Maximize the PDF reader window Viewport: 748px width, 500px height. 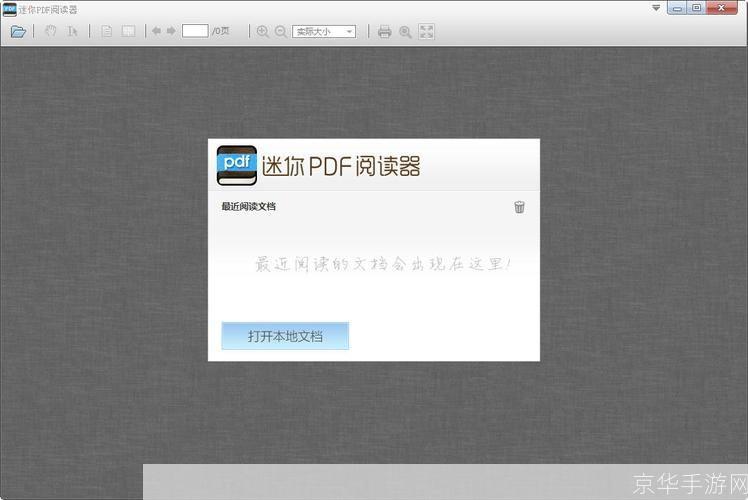[x=696, y=8]
